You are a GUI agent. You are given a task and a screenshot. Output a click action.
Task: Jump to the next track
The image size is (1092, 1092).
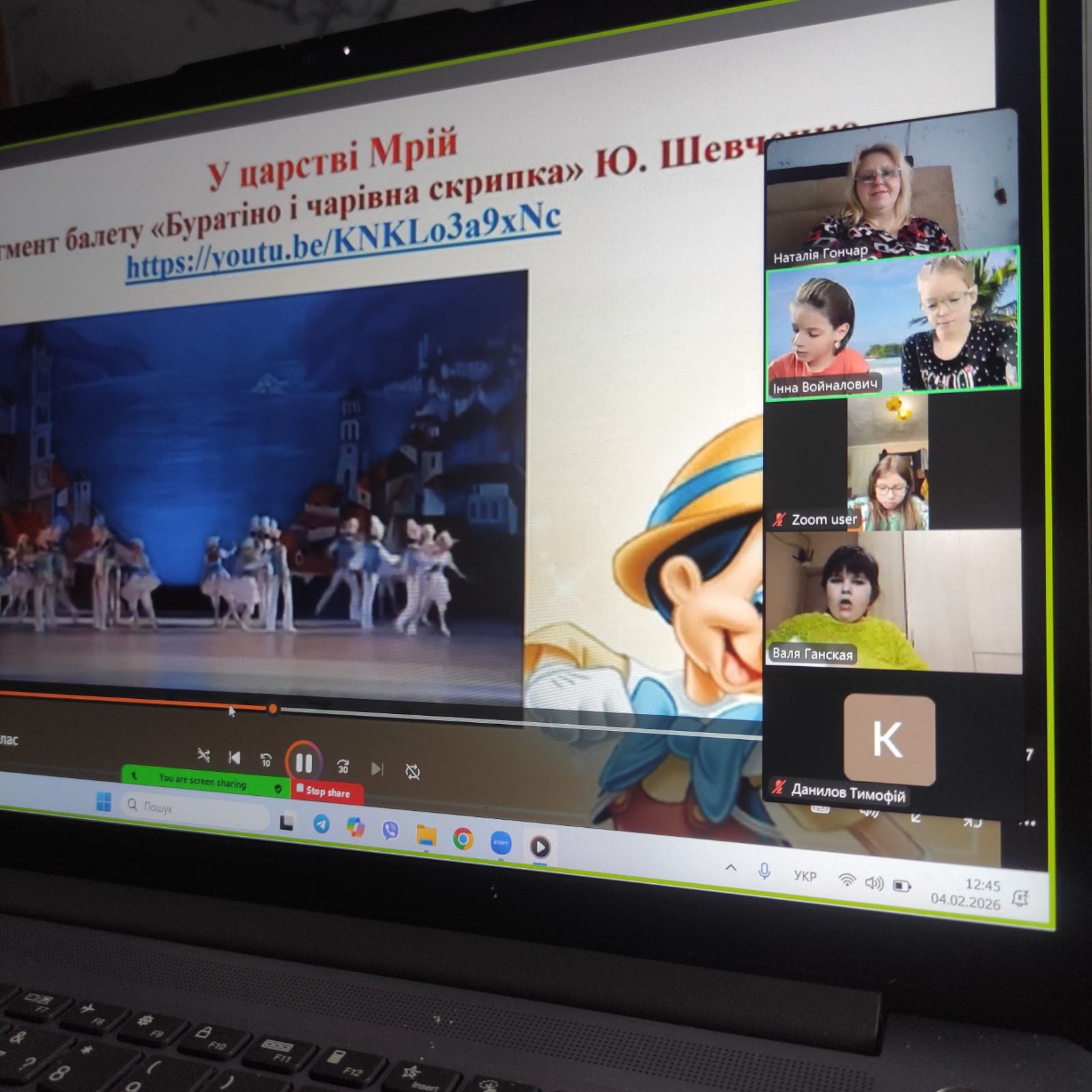pyautogui.click(x=377, y=769)
